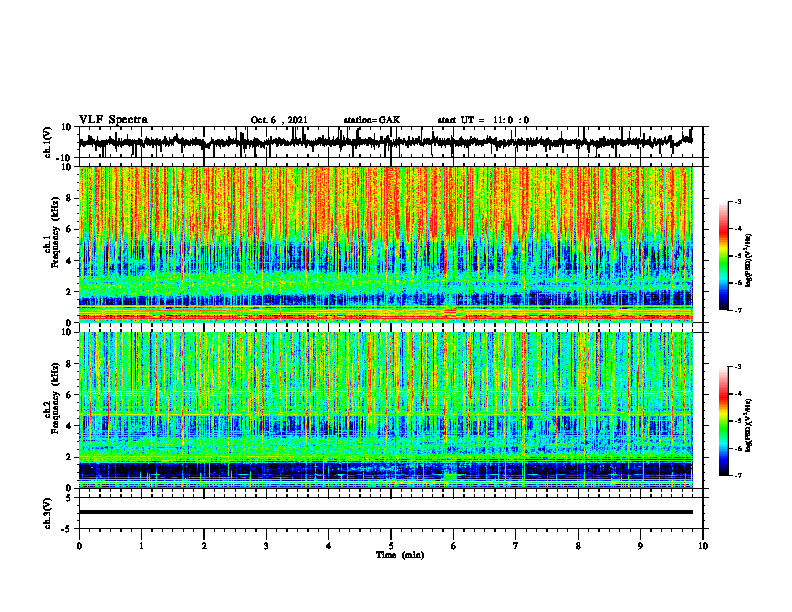Click the ch.1 'Frequency (kHz)' axis label
The height and width of the screenshot is (612, 792).
pos(55,233)
